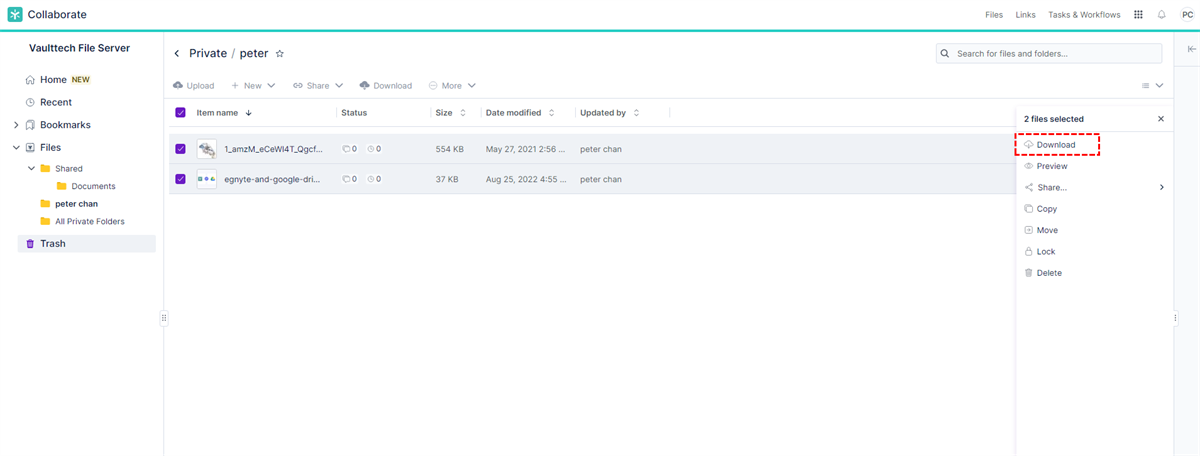
Task: Click the All Private Folders folder icon
Action: 45,221
